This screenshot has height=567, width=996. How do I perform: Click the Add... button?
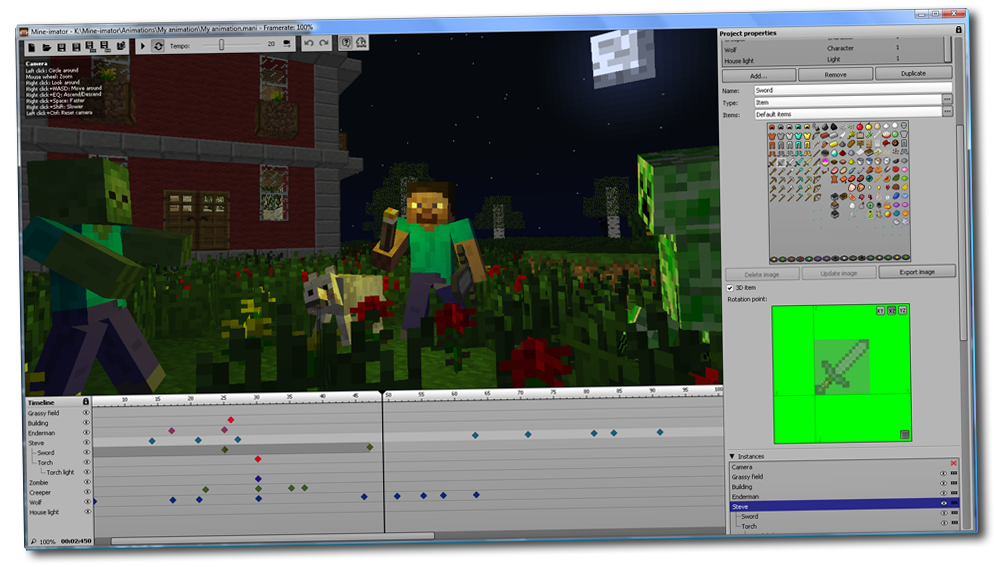pyautogui.click(x=758, y=75)
